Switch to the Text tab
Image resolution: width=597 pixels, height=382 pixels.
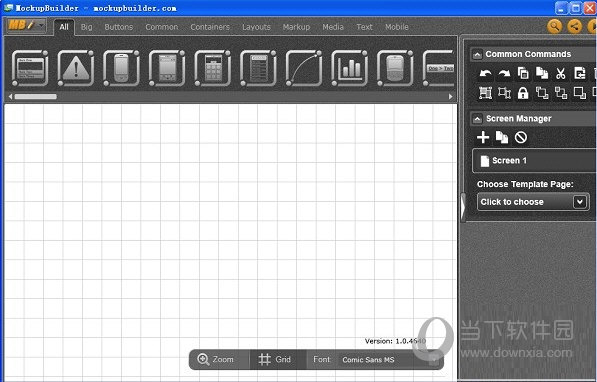click(364, 27)
